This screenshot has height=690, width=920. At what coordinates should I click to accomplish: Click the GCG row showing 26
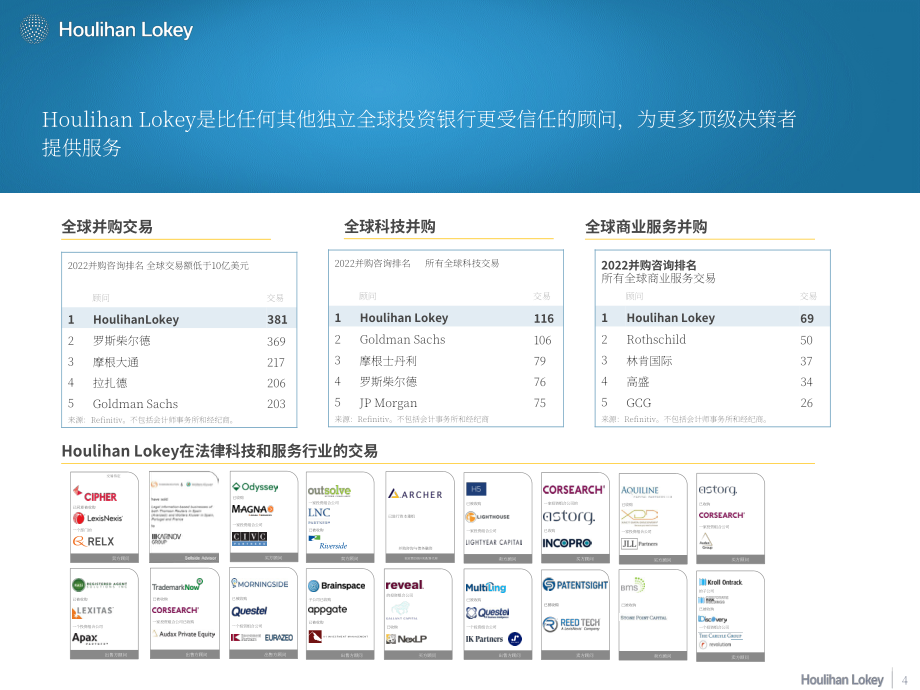click(x=713, y=403)
